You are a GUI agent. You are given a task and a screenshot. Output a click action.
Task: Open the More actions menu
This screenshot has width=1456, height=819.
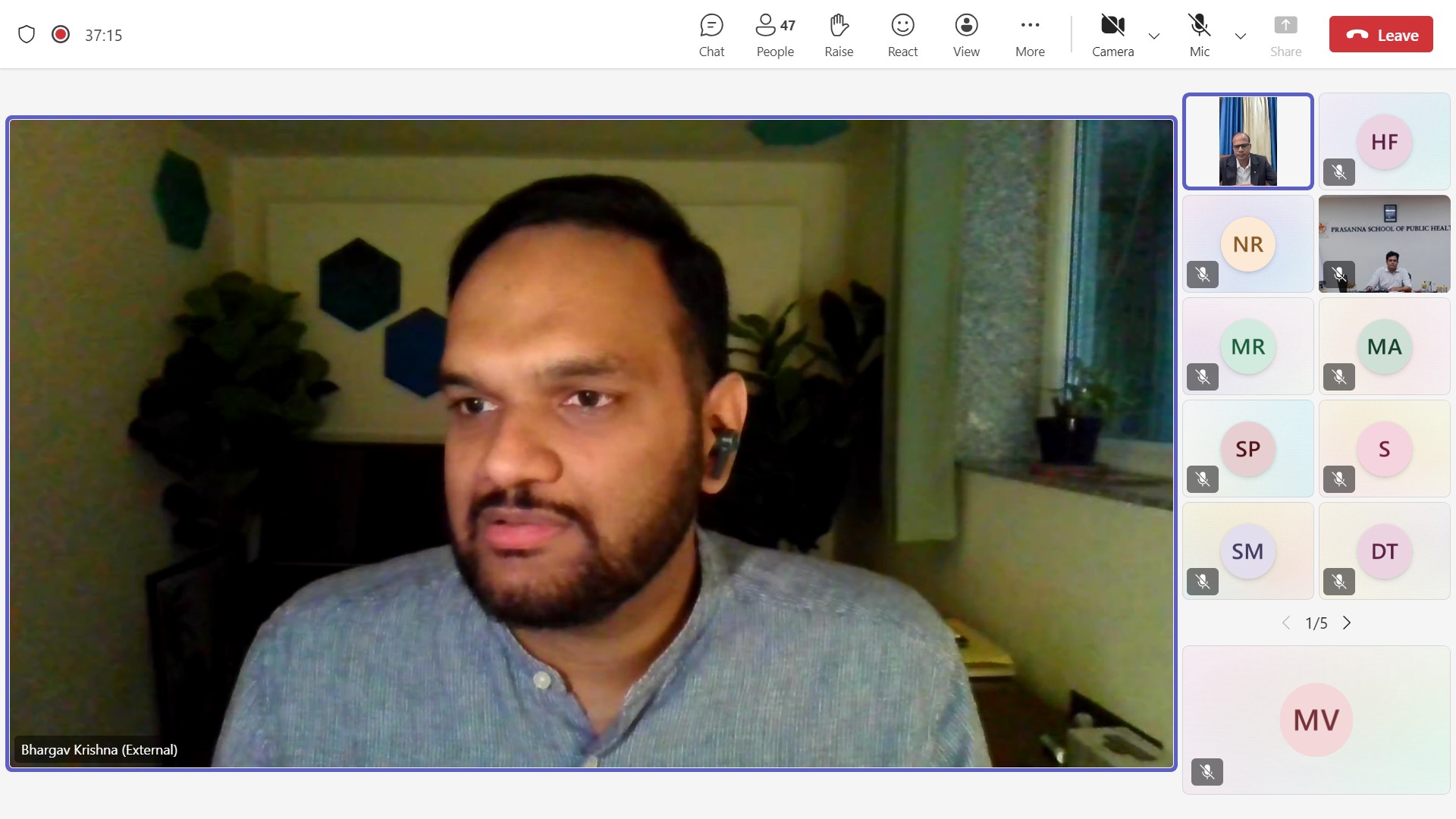1030,35
